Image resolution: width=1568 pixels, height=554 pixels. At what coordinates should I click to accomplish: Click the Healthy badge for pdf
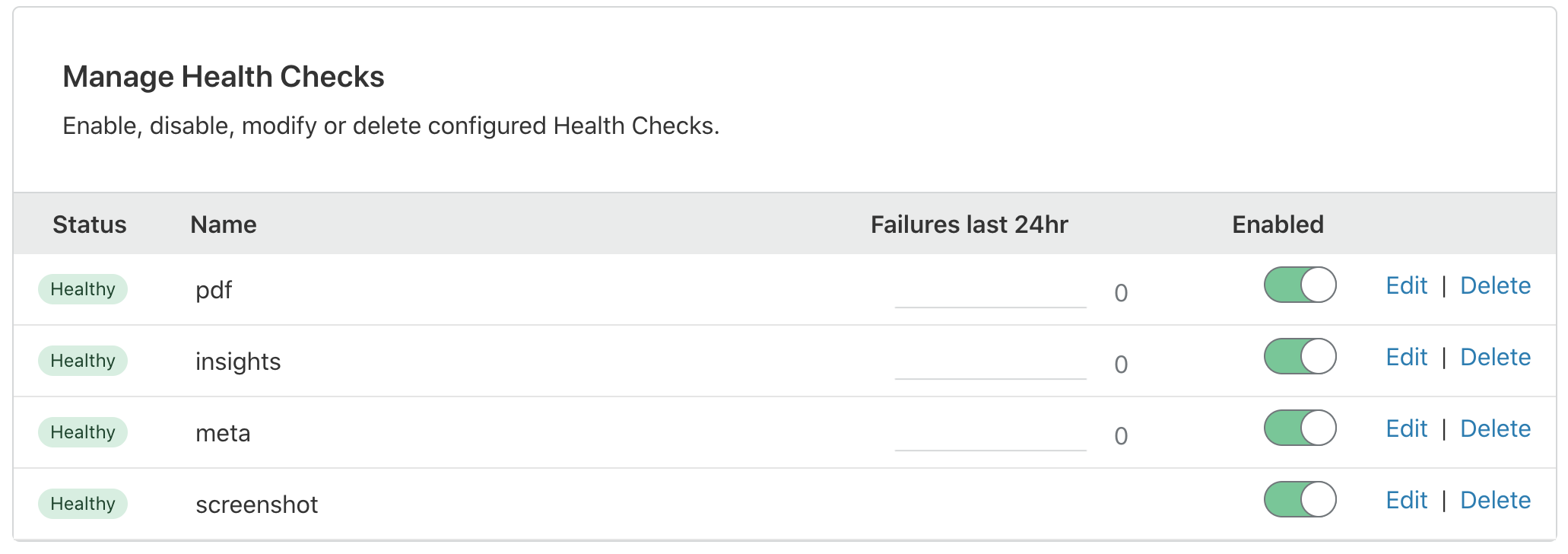83,289
